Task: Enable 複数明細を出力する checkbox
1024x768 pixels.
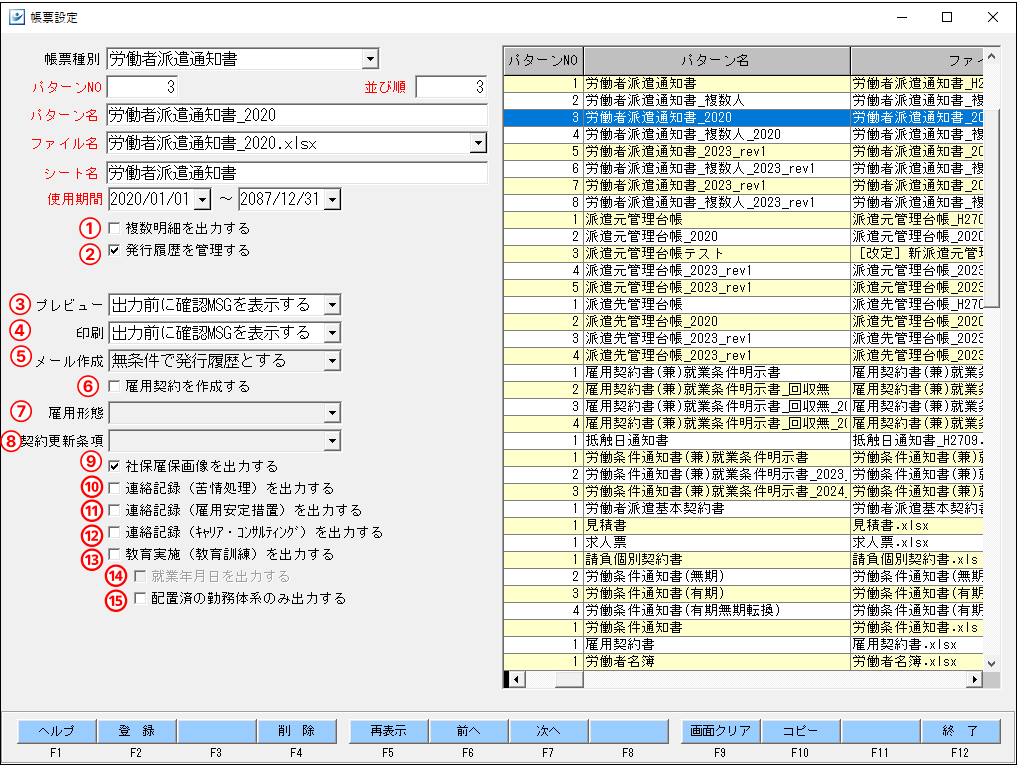Action: click(x=114, y=228)
